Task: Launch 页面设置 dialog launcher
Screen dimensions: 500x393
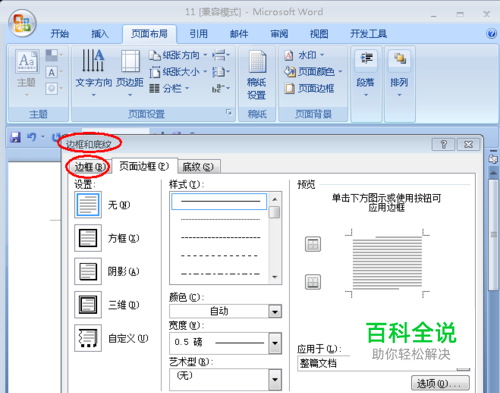Action: [x=229, y=112]
